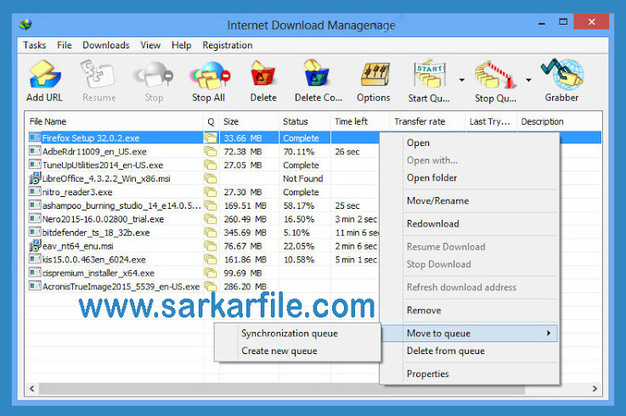The image size is (626, 416).
Task: Click file icon of Firefox Setup 32.0.2.exe
Action: click(x=35, y=138)
